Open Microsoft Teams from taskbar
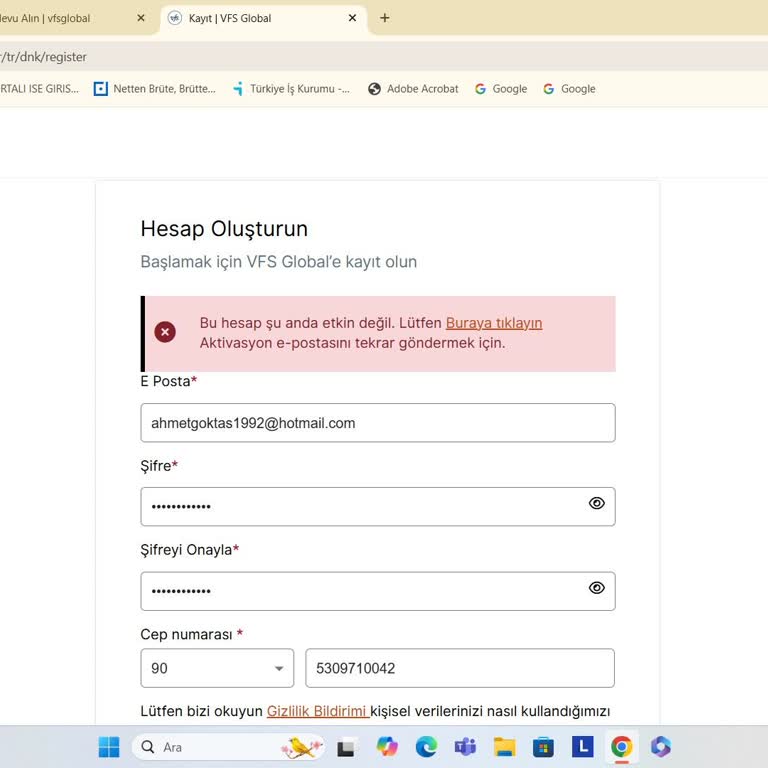Viewport: 768px width, 768px height. (x=465, y=747)
